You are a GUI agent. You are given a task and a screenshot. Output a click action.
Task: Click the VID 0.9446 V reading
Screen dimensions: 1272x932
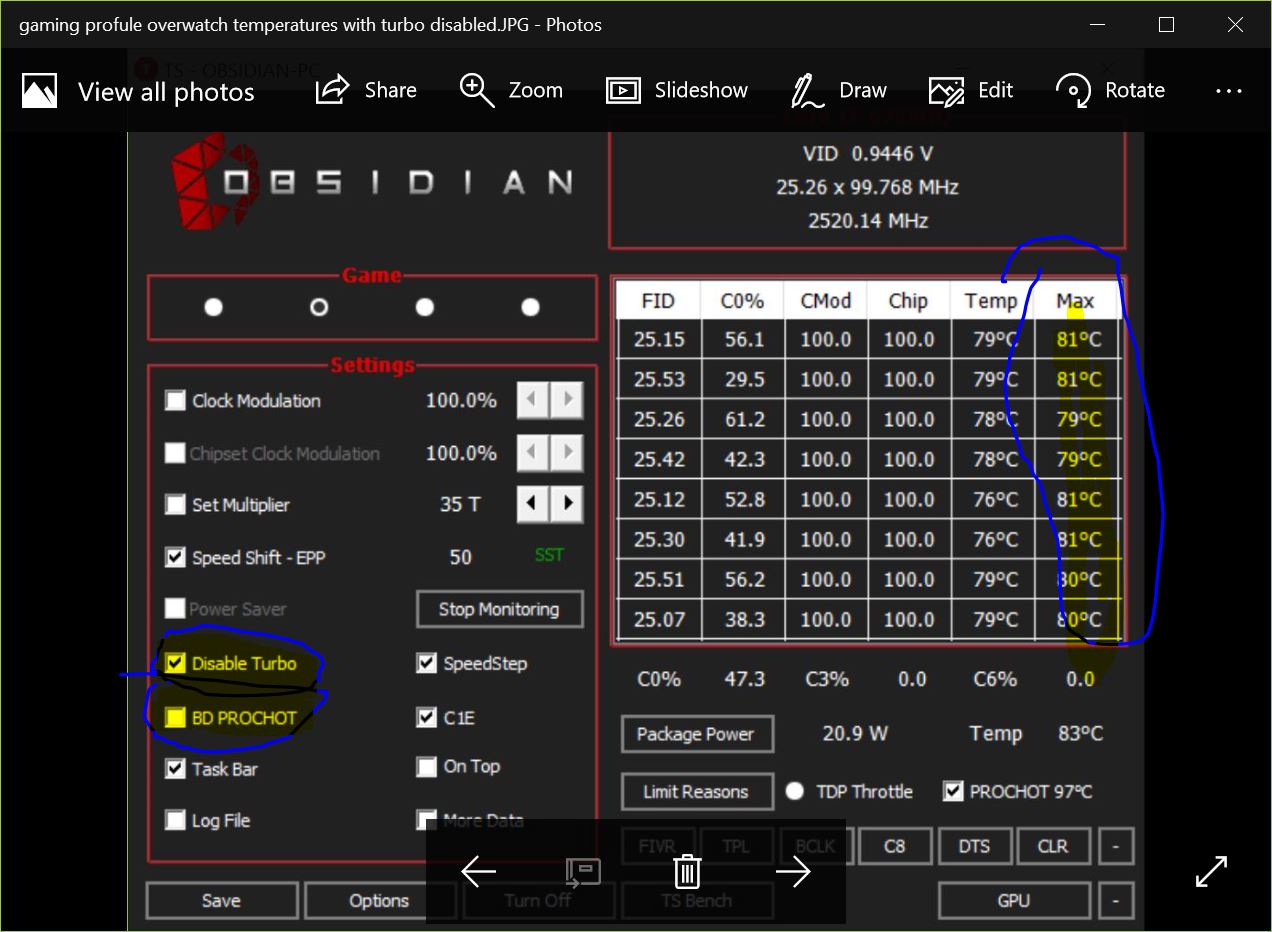click(867, 154)
